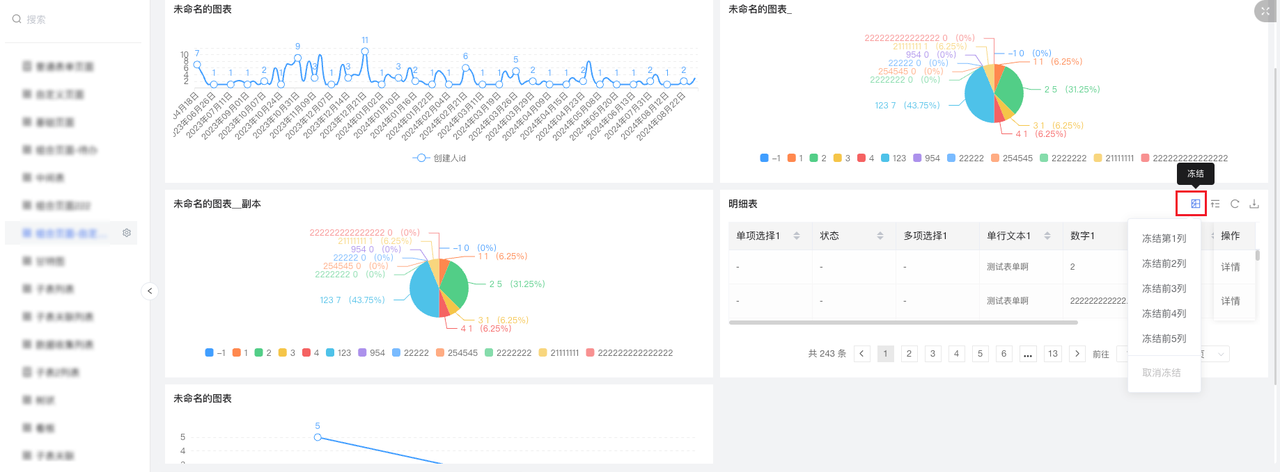Click the fullscreen icon at top right
The width and height of the screenshot is (1280, 472).
click(x=1265, y=10)
